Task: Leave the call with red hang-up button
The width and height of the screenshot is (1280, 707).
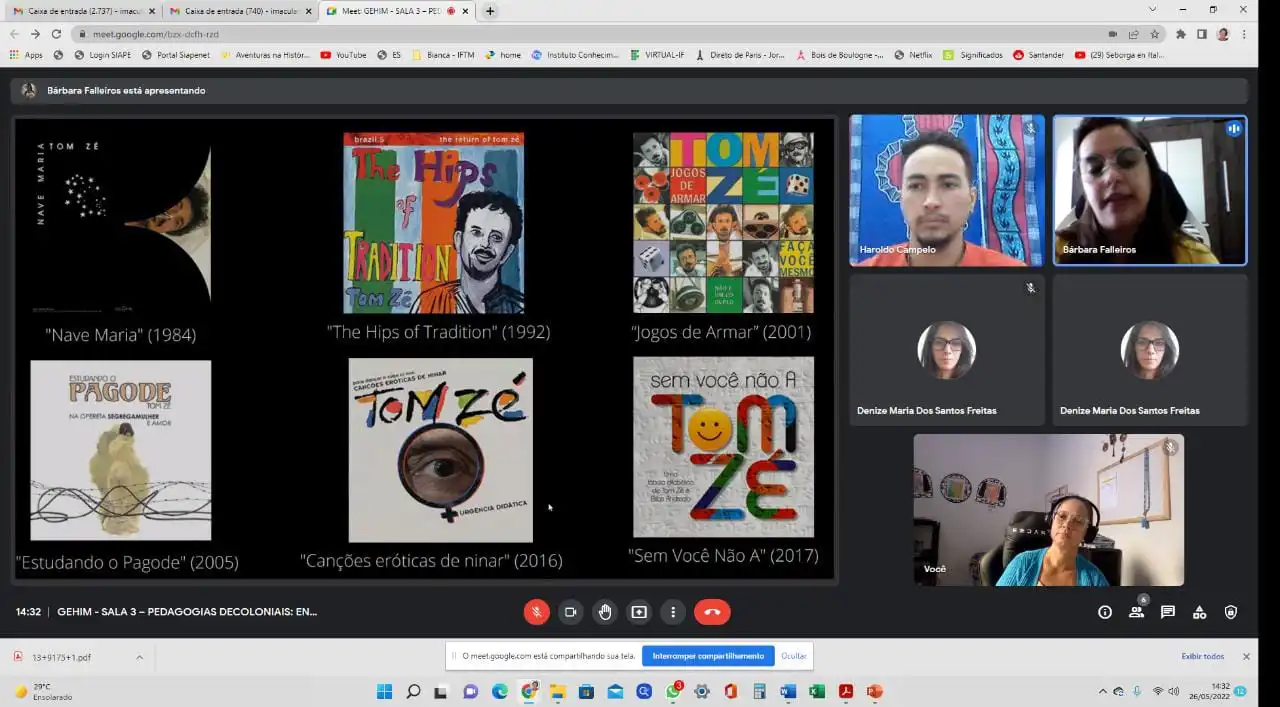Action: 712,612
